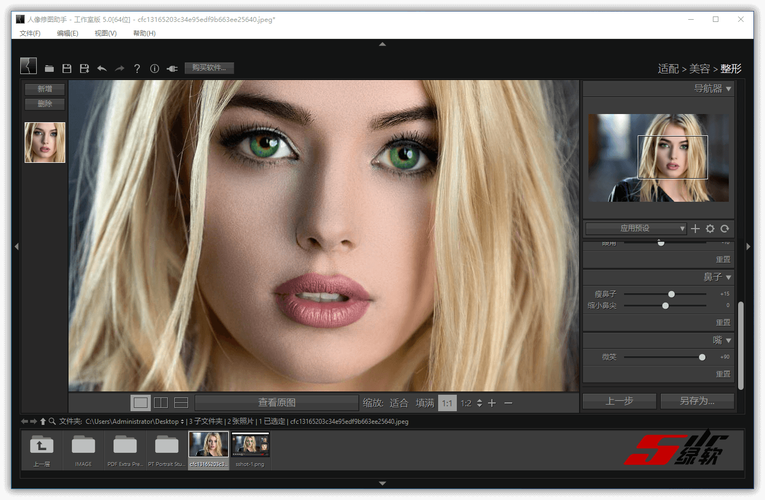Go to the 美容 step tab
Screen dimensions: 765x500
[699, 69]
